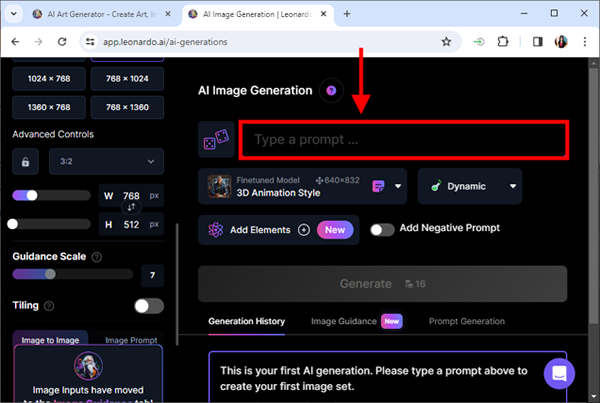Viewport: 600px width, 403px height.
Task: Close the AI Art Generator tab
Action: (x=168, y=14)
